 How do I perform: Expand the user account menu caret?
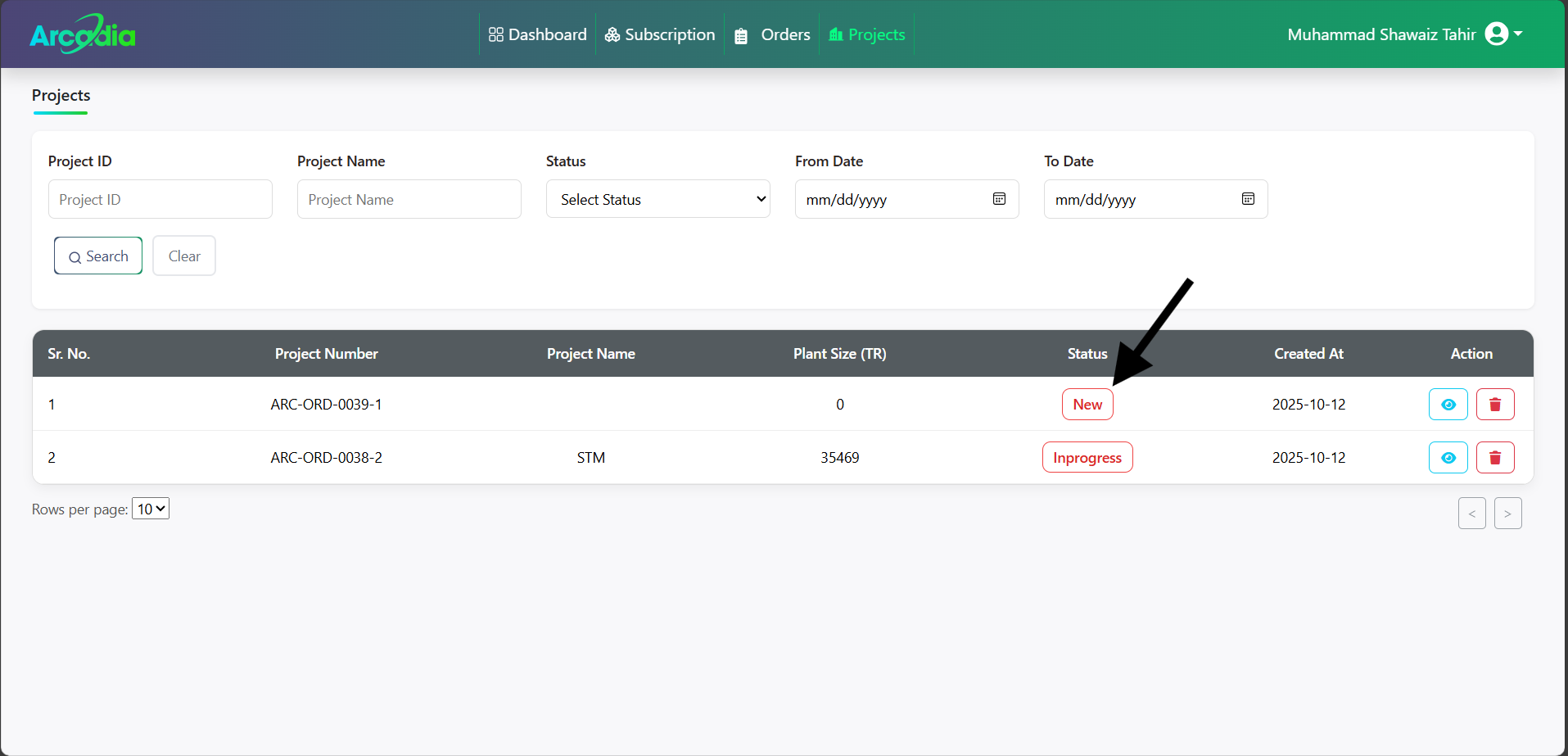1518,34
